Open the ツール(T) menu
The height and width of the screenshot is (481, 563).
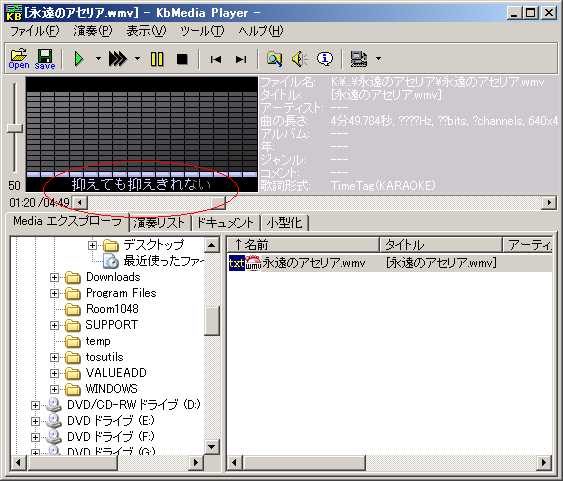coord(202,31)
